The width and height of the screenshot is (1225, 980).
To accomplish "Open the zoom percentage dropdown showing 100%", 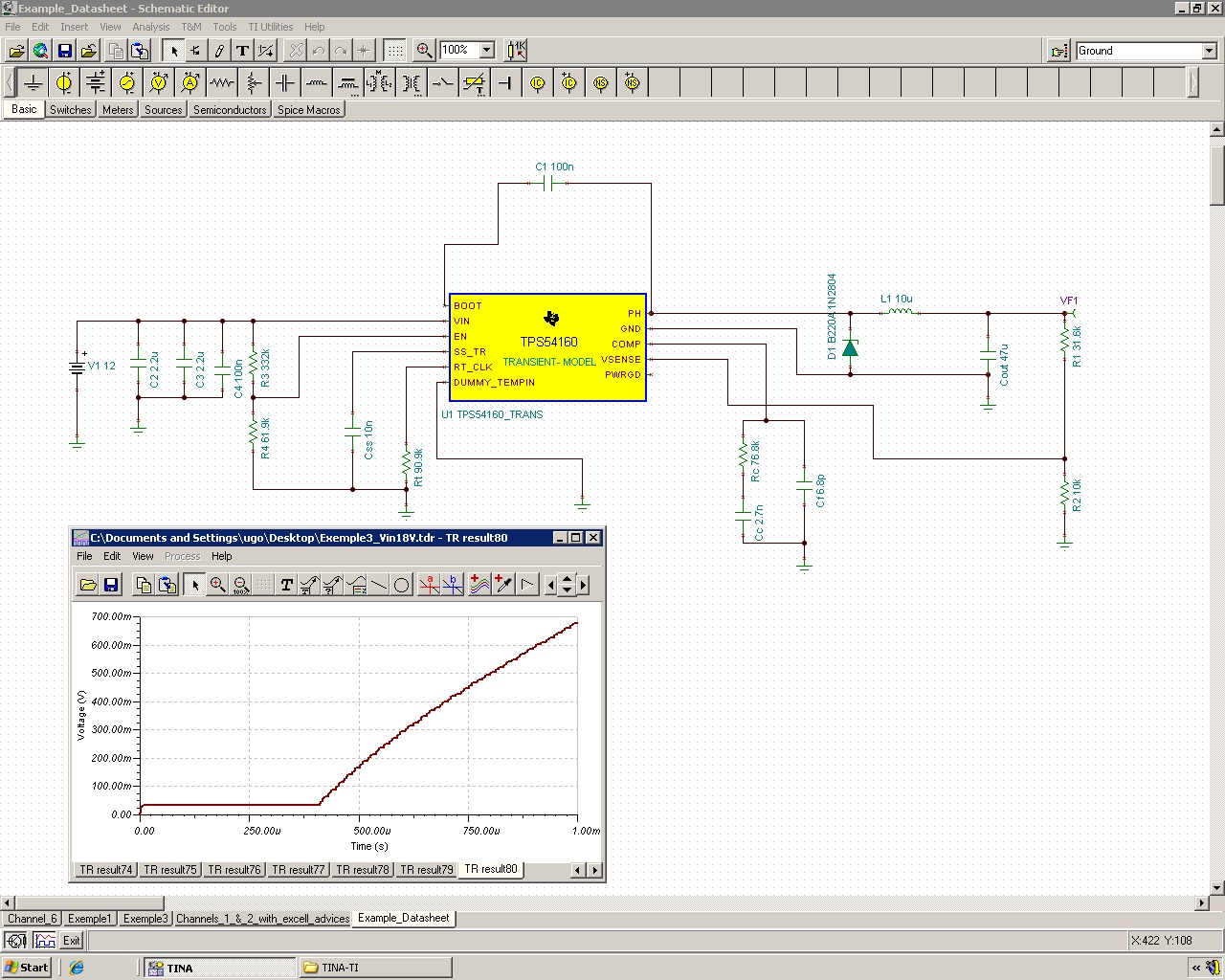I will coord(486,50).
